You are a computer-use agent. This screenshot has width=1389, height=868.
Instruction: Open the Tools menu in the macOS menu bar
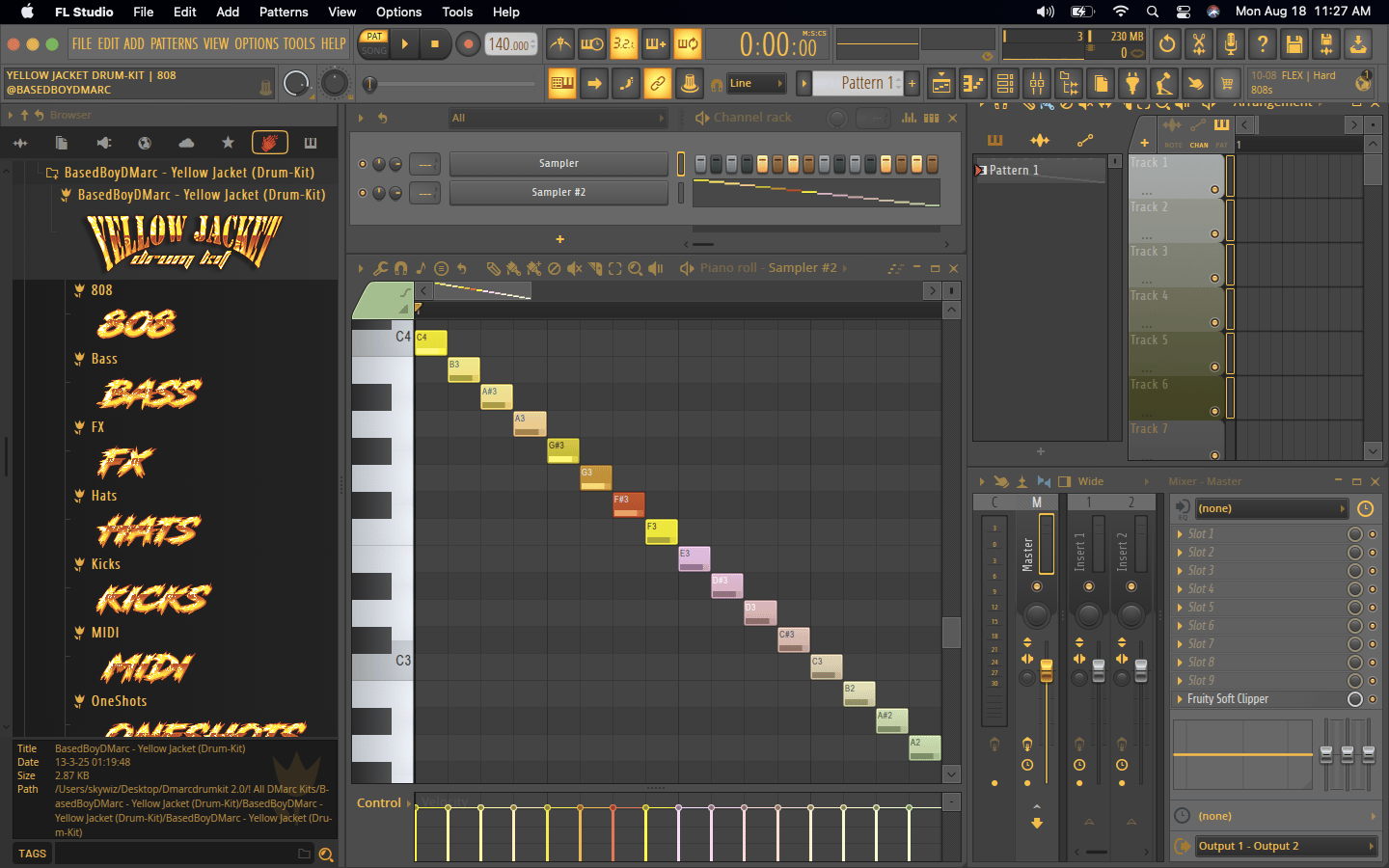pyautogui.click(x=457, y=12)
